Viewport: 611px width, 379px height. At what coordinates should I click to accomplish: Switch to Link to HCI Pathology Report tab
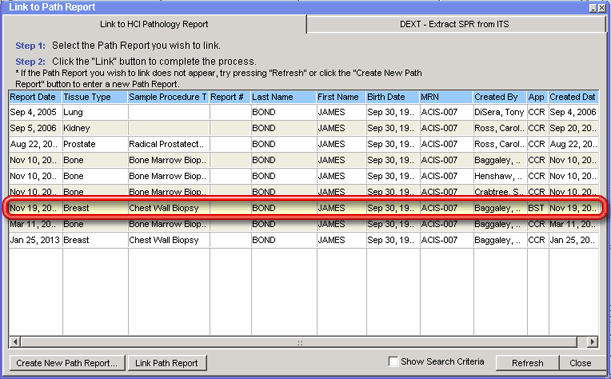coord(154,24)
